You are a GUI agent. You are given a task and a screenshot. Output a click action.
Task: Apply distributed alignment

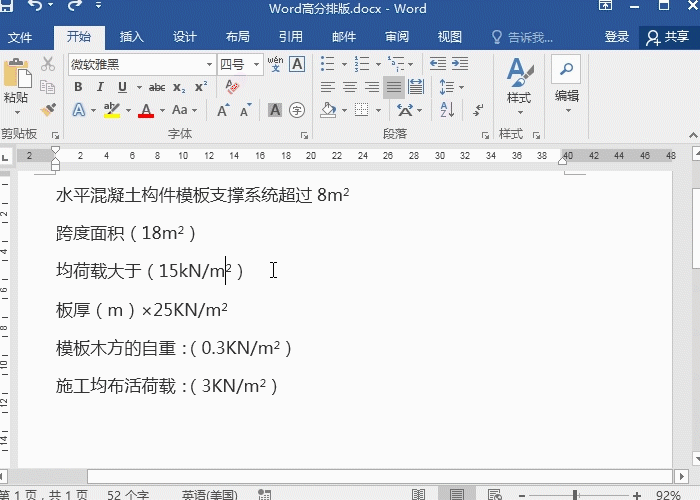[416, 87]
